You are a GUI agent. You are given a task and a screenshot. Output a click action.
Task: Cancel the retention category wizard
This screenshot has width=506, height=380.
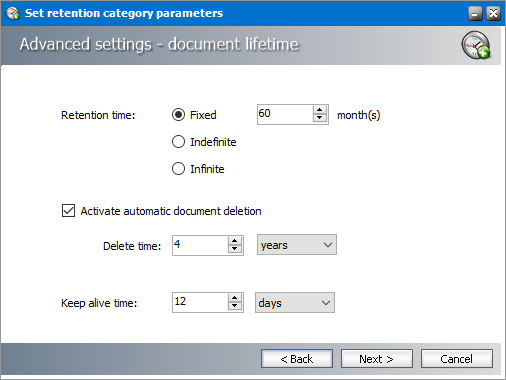point(457,359)
